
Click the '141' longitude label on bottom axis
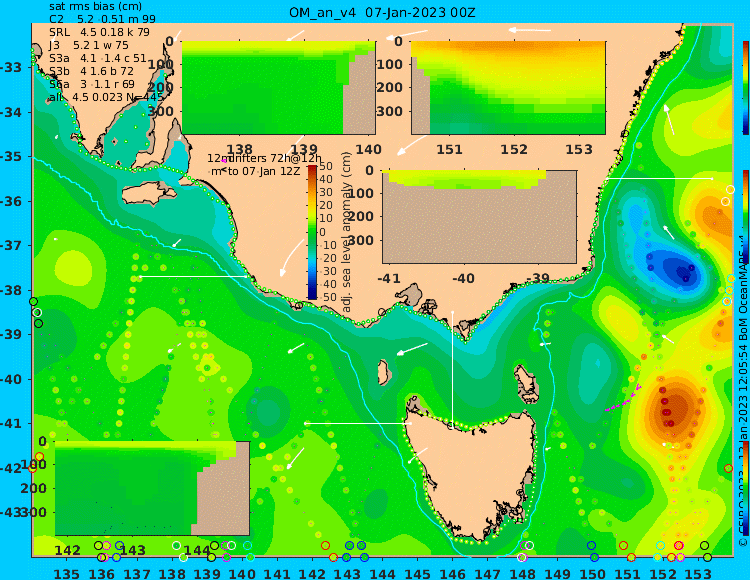tap(277, 573)
